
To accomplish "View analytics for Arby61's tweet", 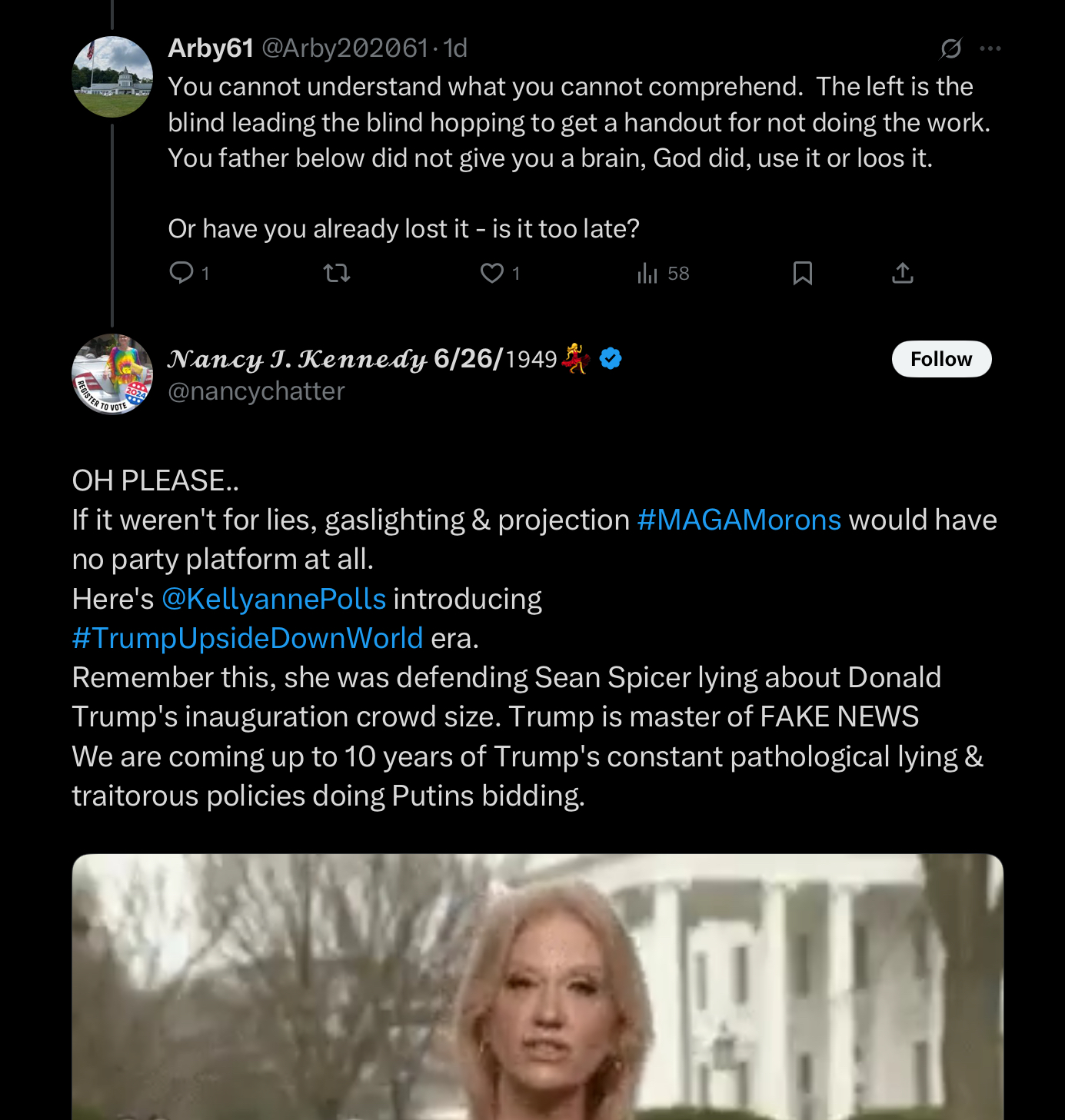I will coord(647,273).
